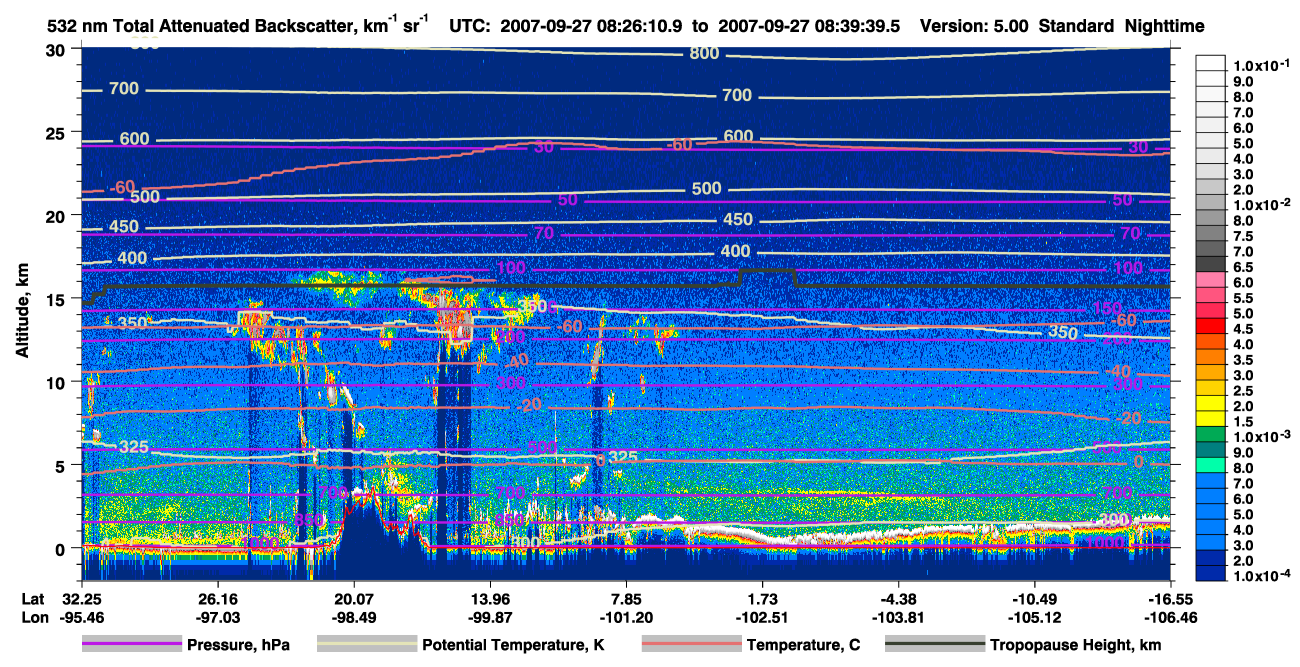Click the latitude value 26.16
This screenshot has width=1300, height=667.
pyautogui.click(x=217, y=597)
